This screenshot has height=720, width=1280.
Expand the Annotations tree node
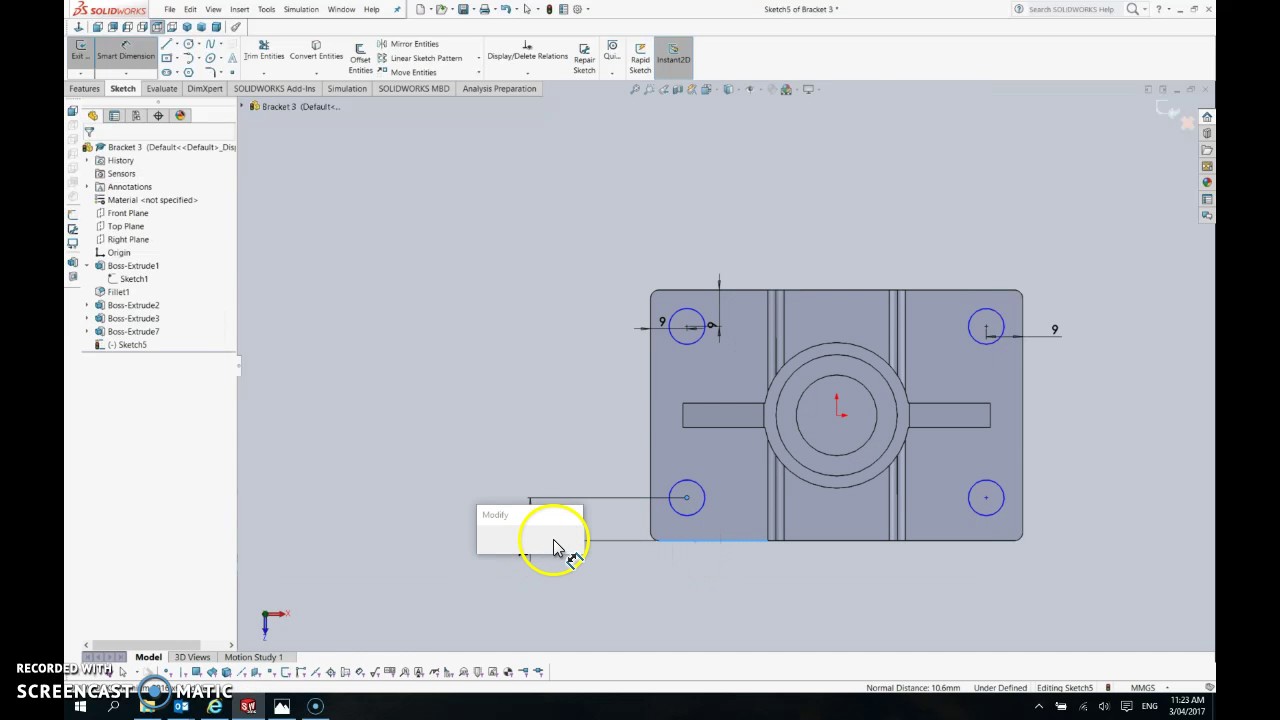(87, 186)
